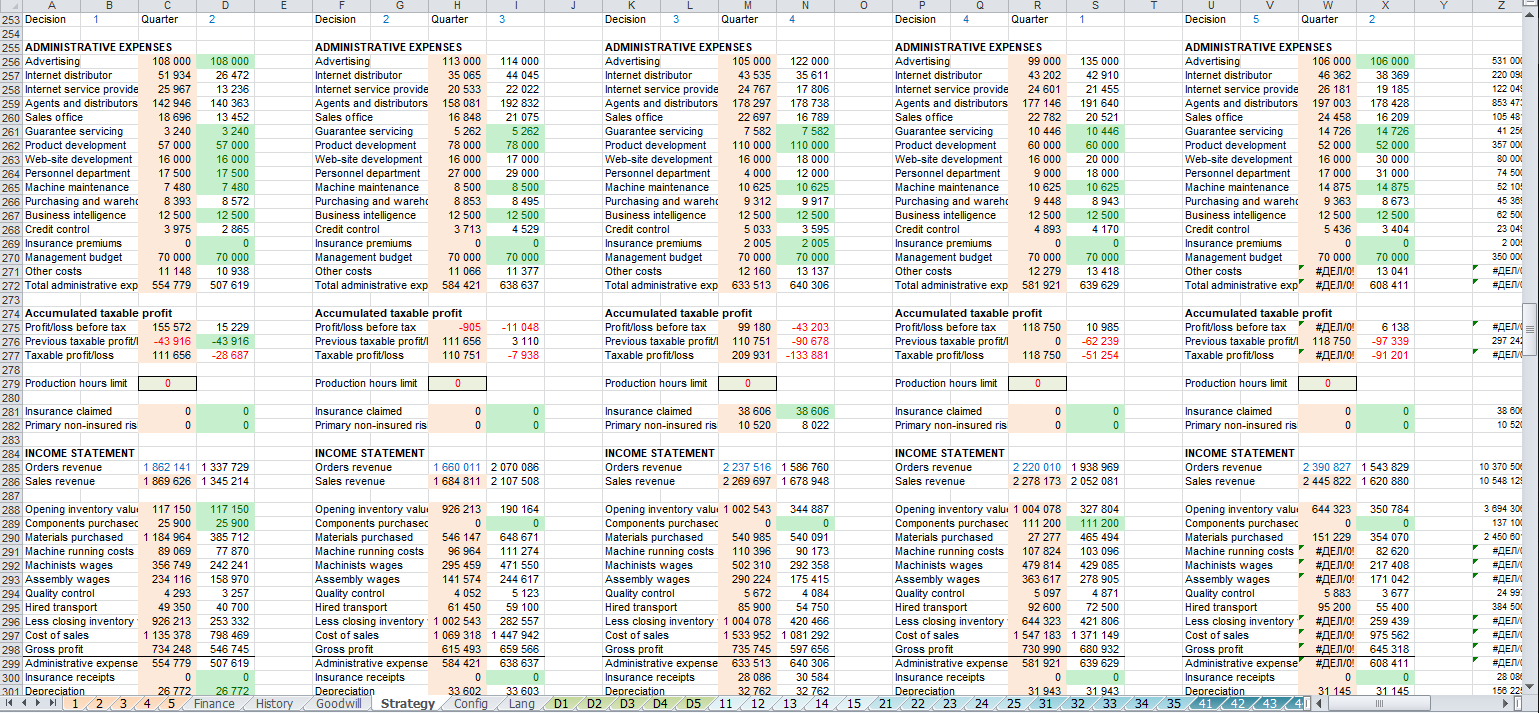
Task: Select INCOME STATEMENT heading in column K
Action: tap(660, 453)
